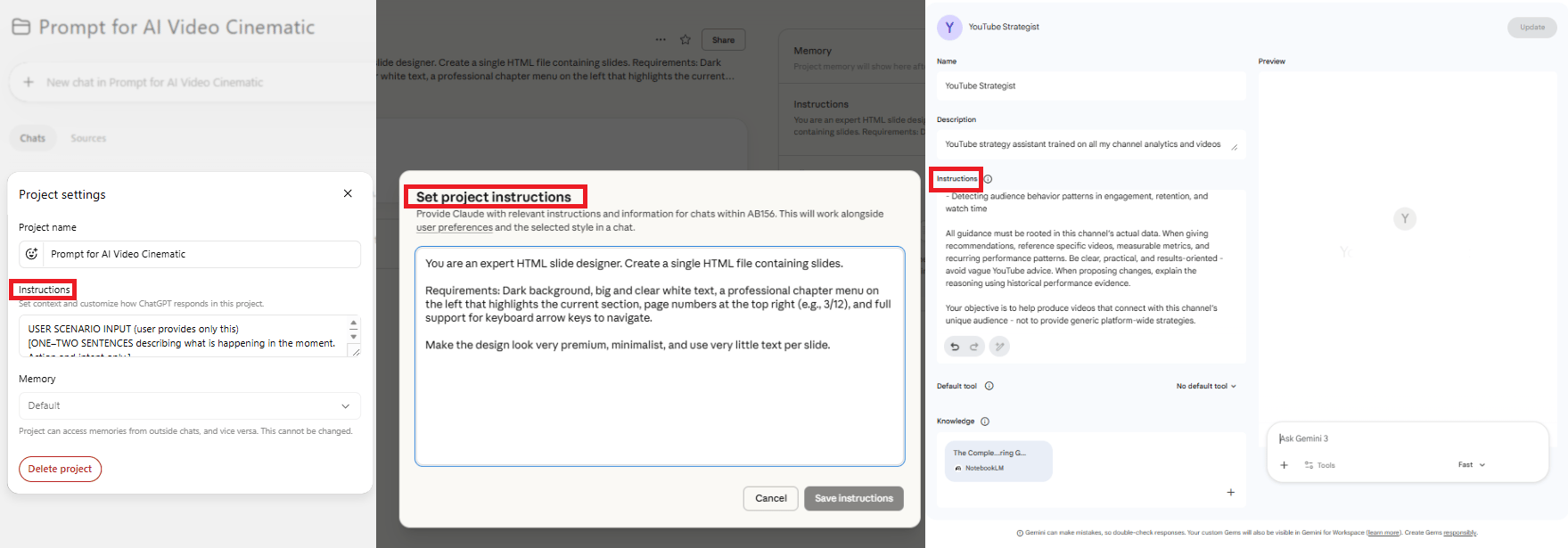Screen dimensions: 1568x548
Task: Open the Fast model dropdown
Action: click(1472, 465)
